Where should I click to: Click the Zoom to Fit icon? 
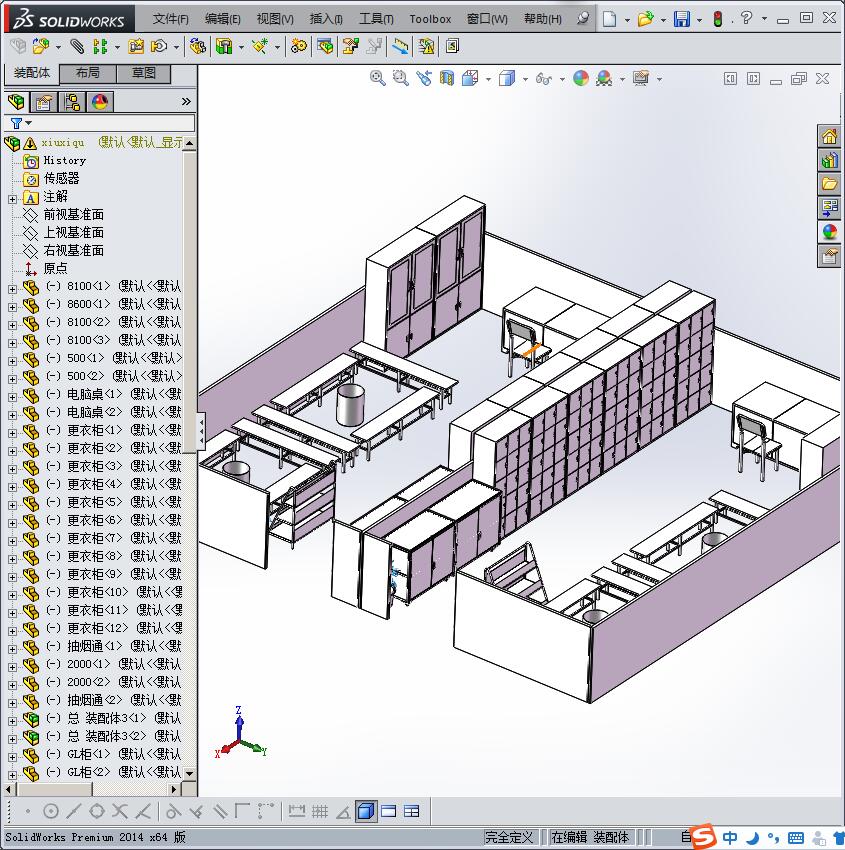pyautogui.click(x=377, y=79)
